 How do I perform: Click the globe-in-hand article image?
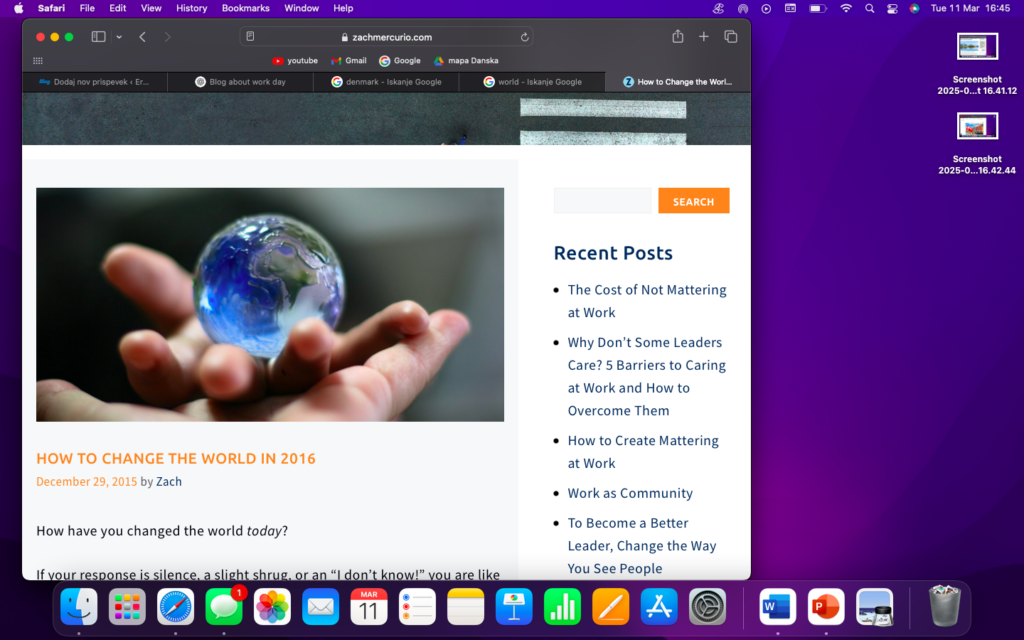coord(270,304)
